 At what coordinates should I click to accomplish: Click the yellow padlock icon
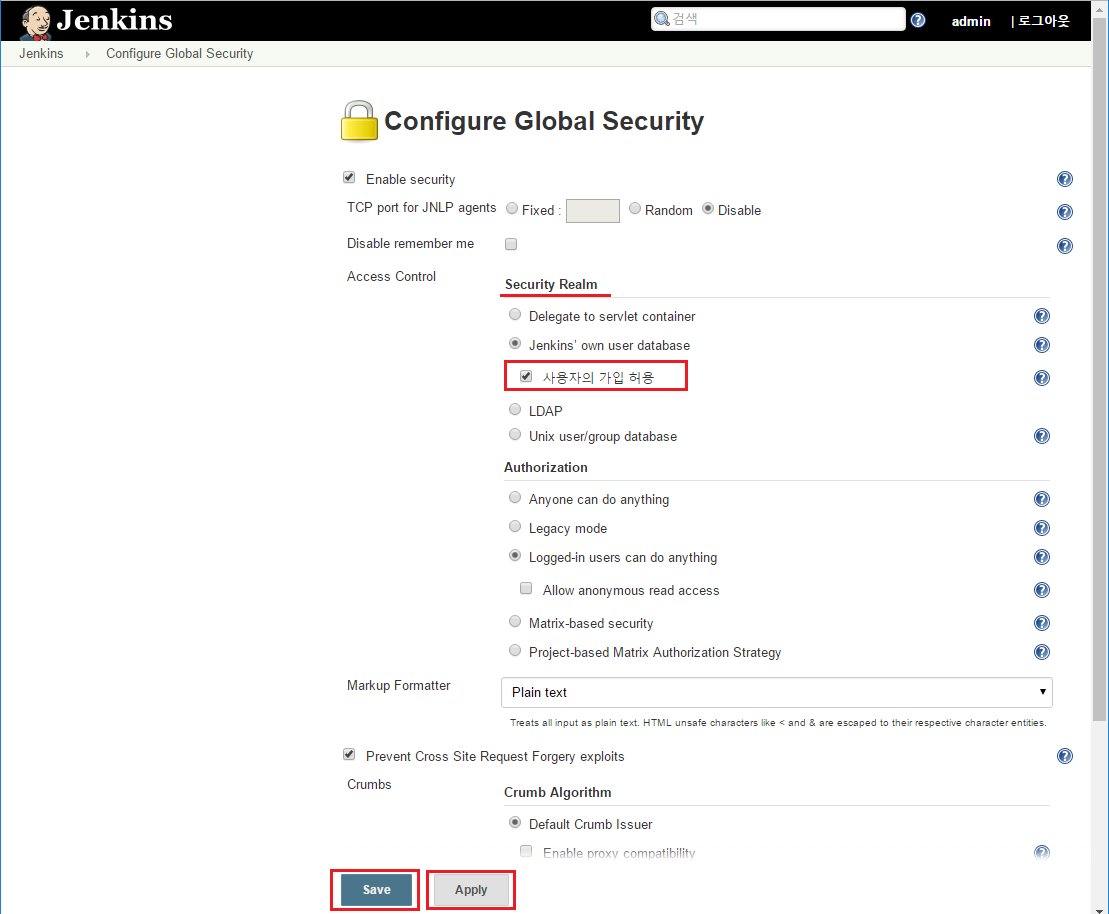pyautogui.click(x=359, y=121)
